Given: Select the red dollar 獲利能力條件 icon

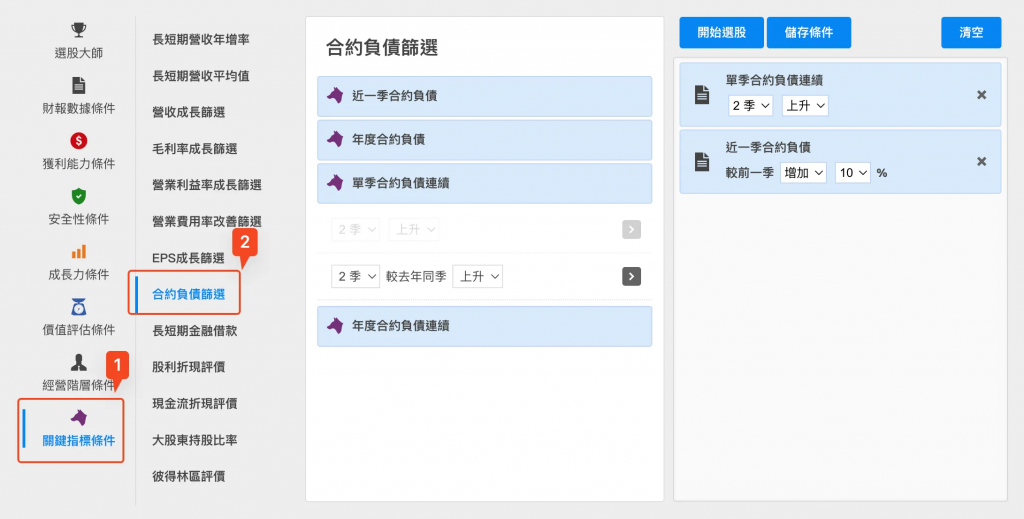Looking at the screenshot, I should click(78, 141).
